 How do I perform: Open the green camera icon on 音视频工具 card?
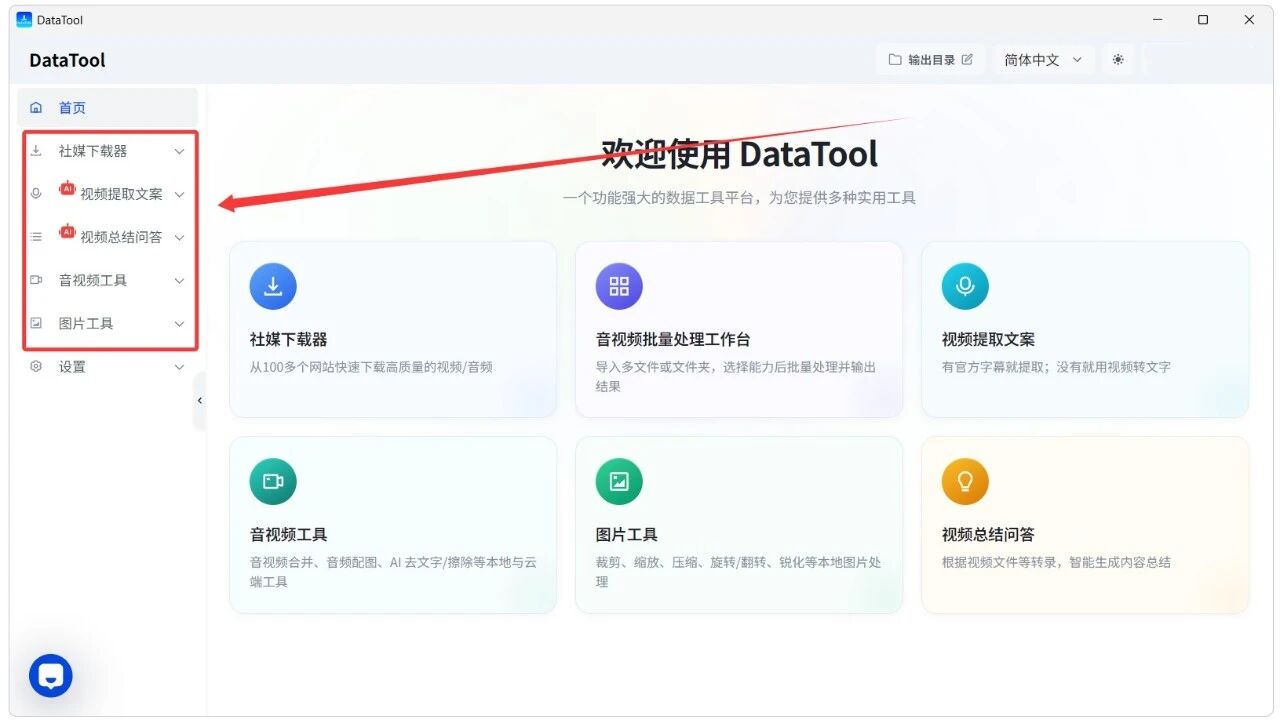pyautogui.click(x=273, y=482)
